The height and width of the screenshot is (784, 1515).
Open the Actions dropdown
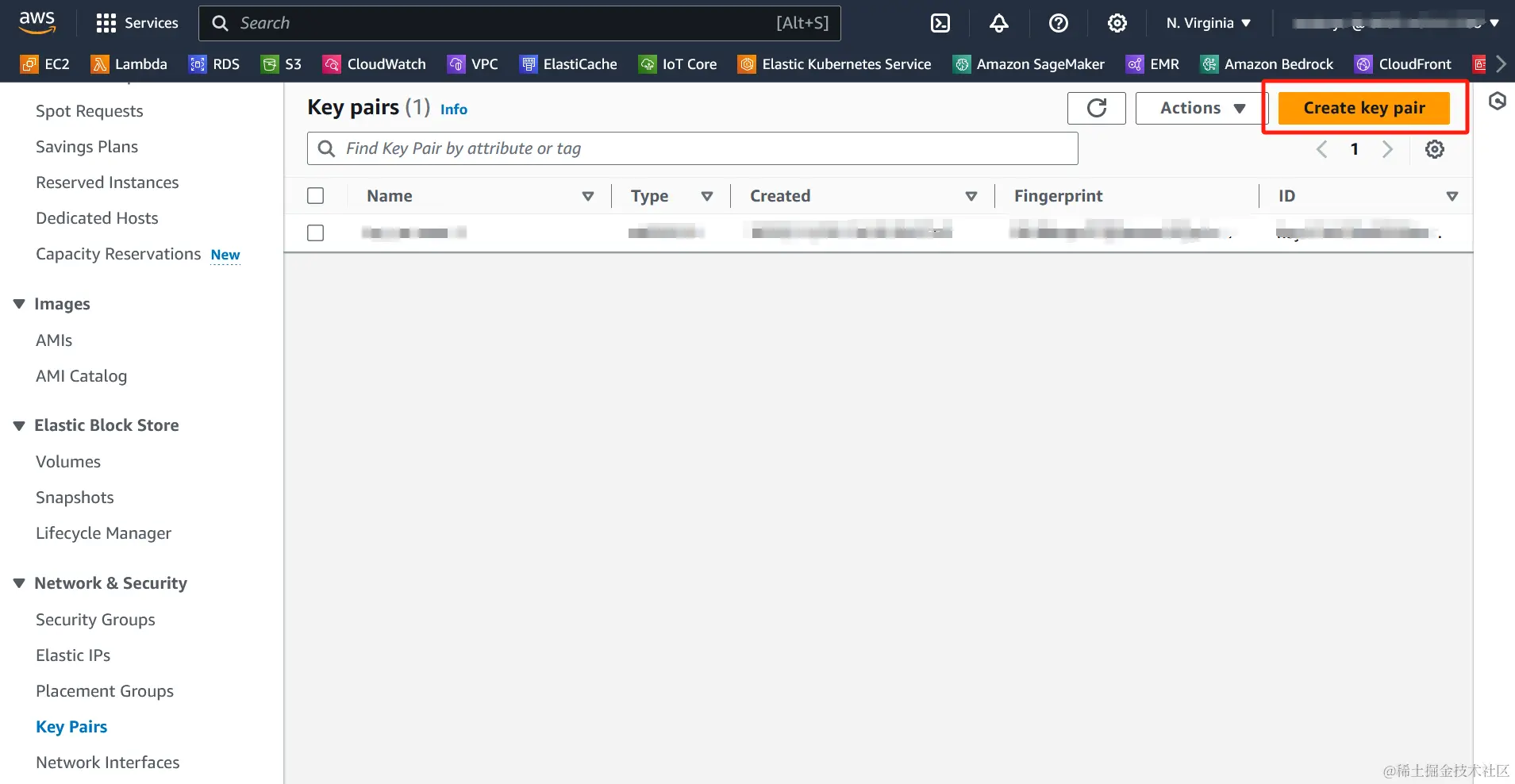coord(1202,108)
